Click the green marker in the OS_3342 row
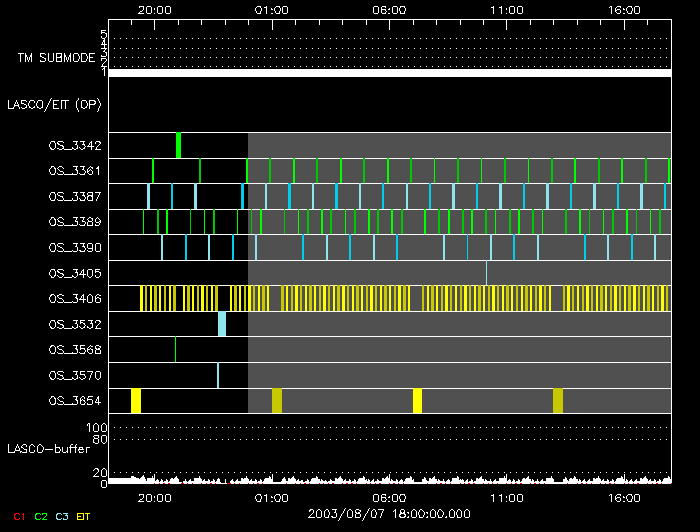 tap(178, 145)
